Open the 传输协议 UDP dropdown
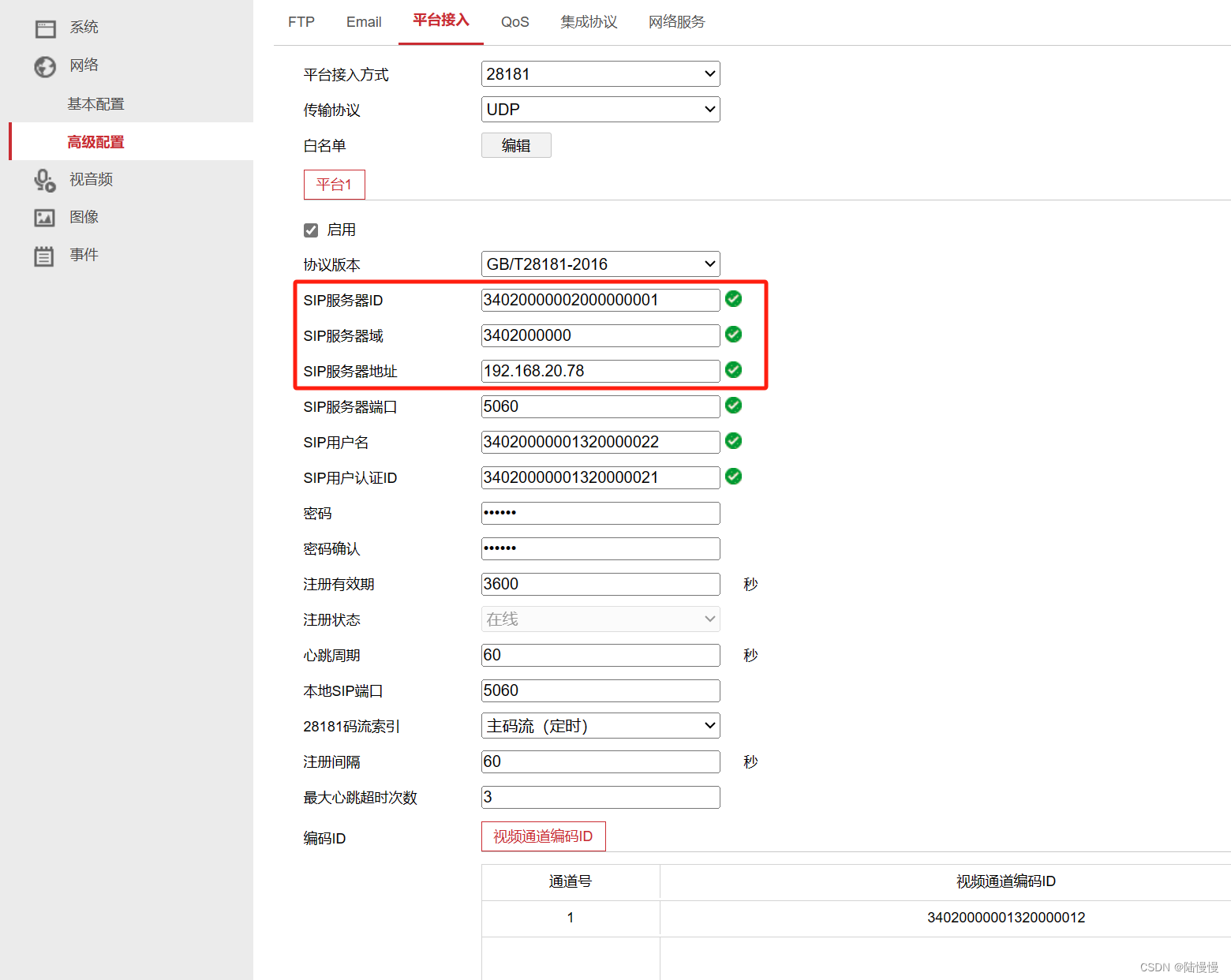 [x=600, y=109]
